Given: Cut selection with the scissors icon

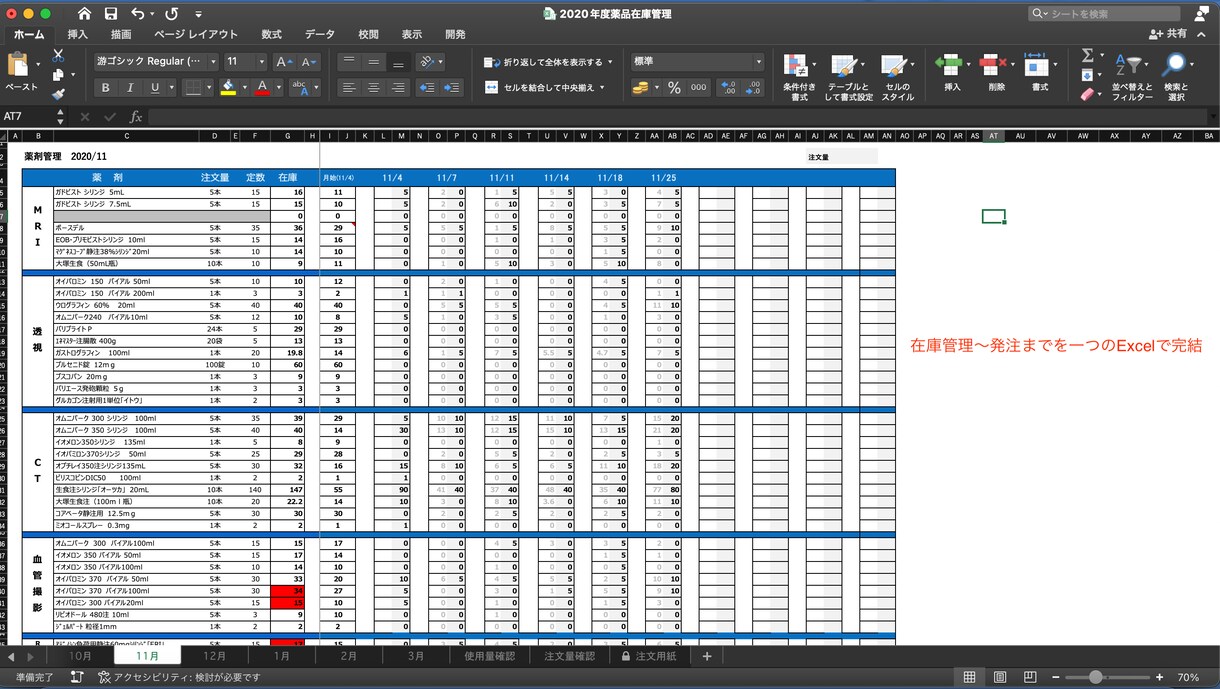Looking at the screenshot, I should (x=58, y=55).
